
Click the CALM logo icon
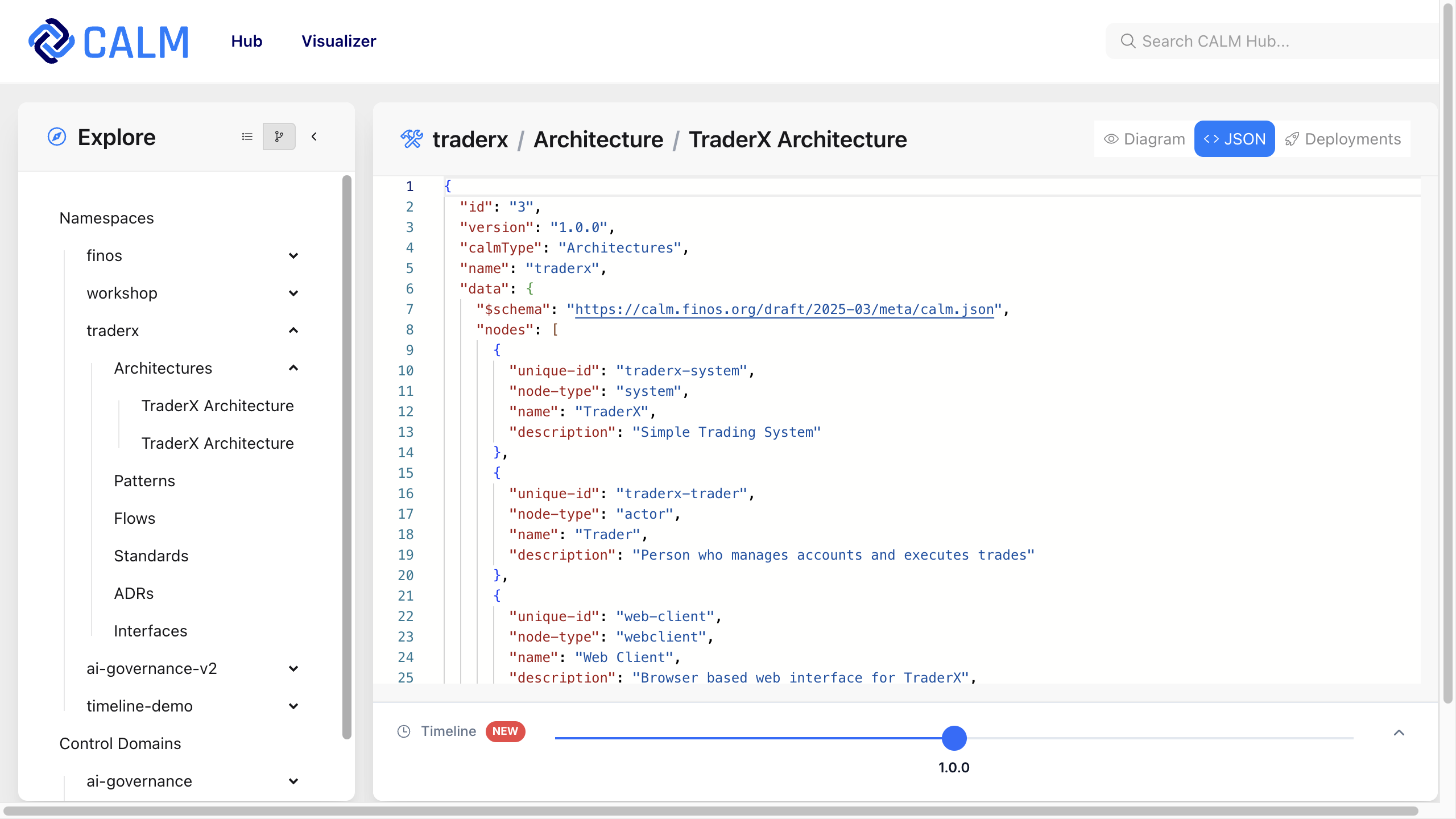point(51,41)
